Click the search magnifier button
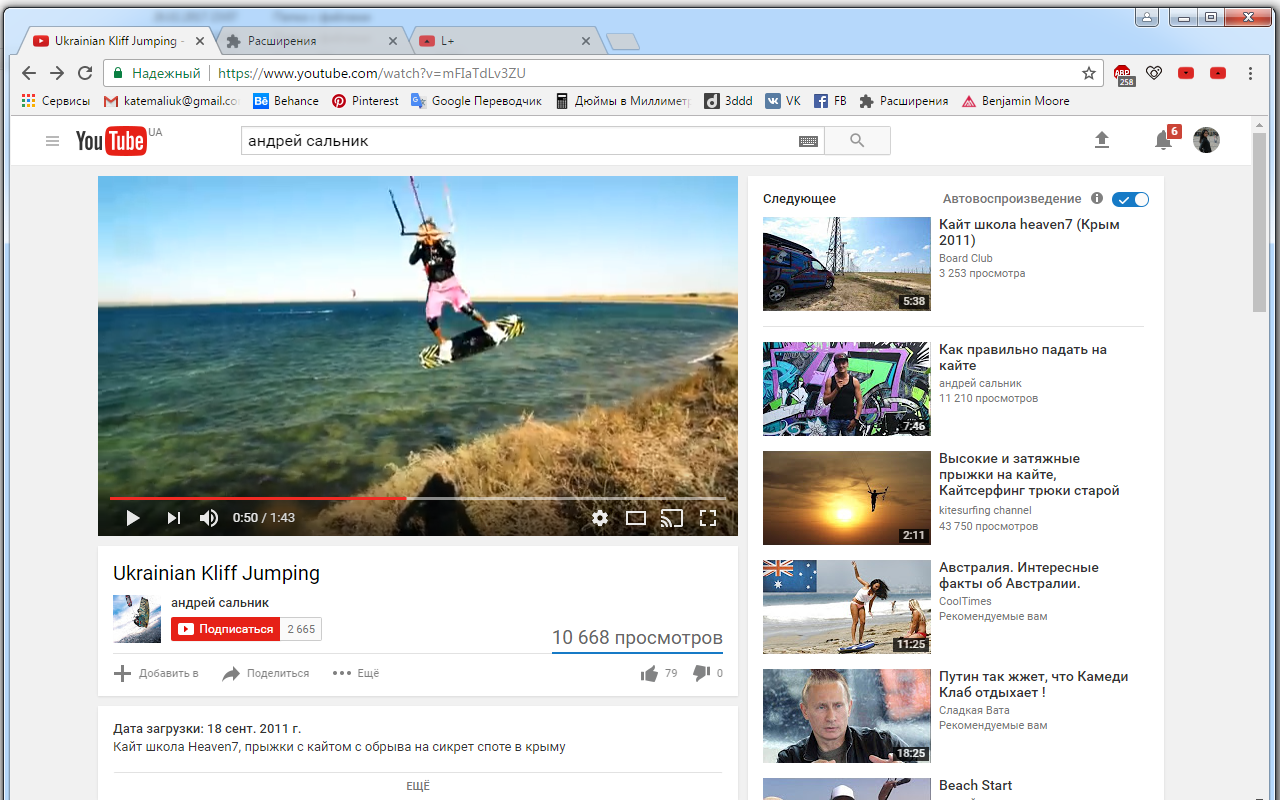The image size is (1280, 800). (x=857, y=141)
